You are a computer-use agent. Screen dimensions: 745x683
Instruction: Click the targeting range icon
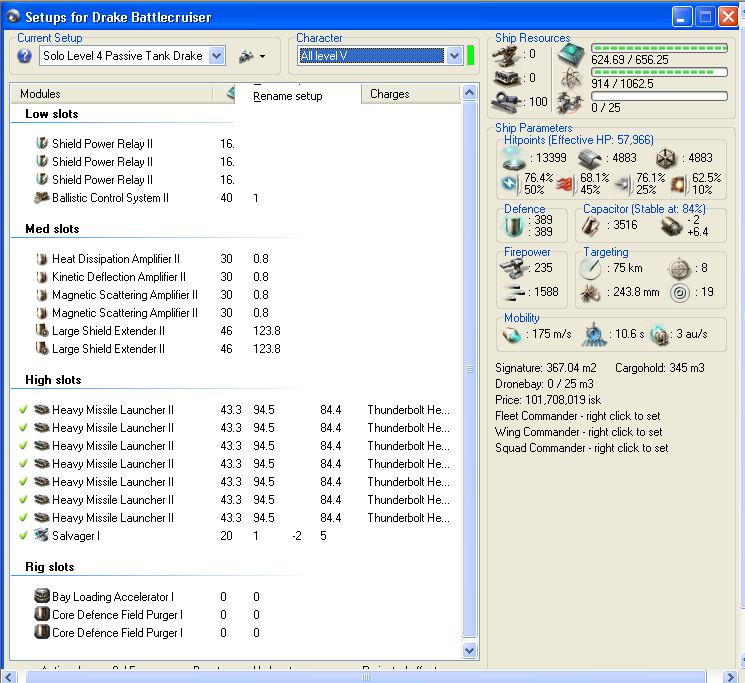591,269
